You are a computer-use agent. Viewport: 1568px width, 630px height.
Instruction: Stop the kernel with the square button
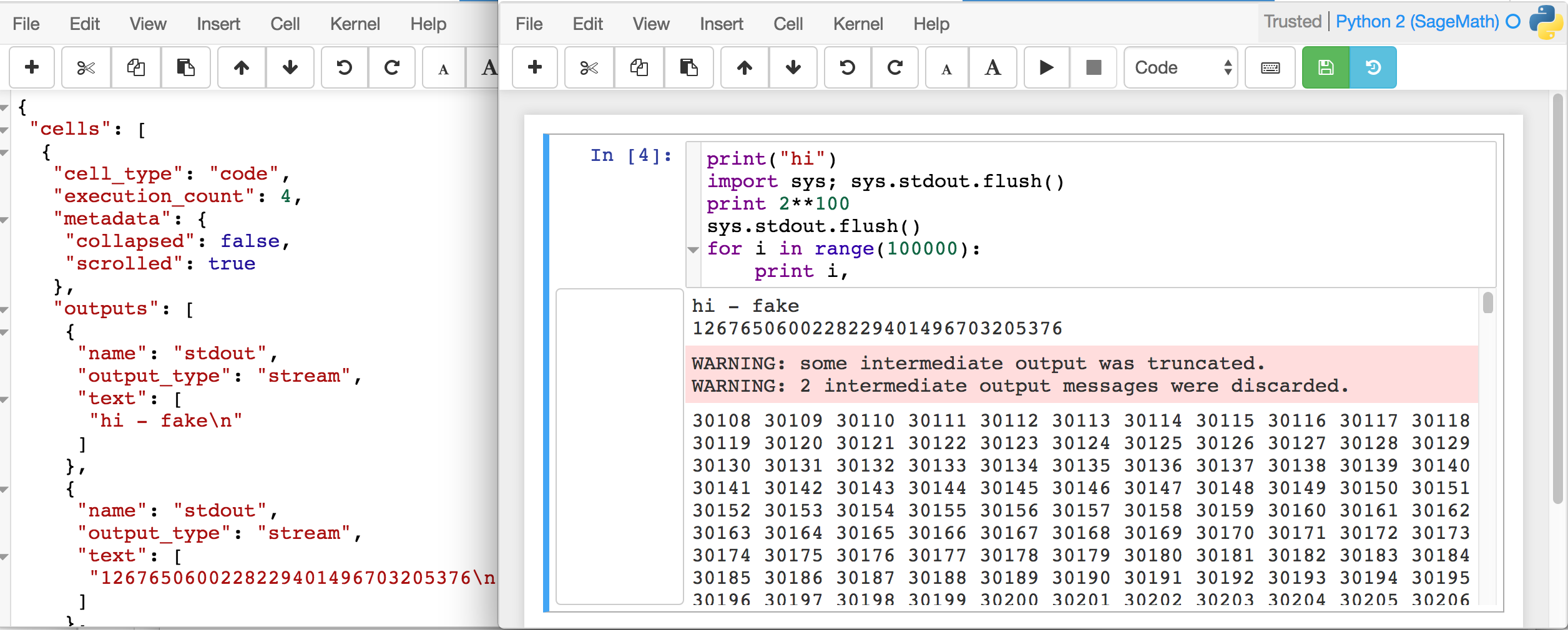click(x=1093, y=67)
